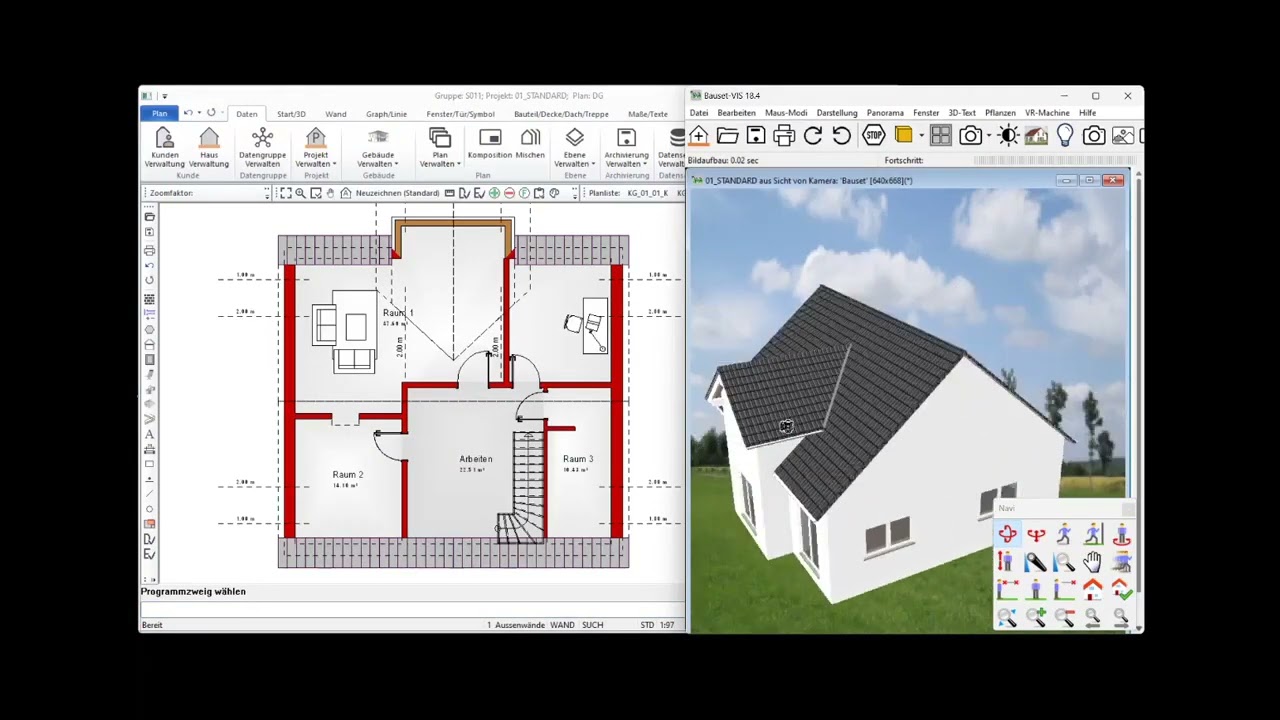Click the four-pane view layout icon
The height and width of the screenshot is (720, 1280).
941,136
